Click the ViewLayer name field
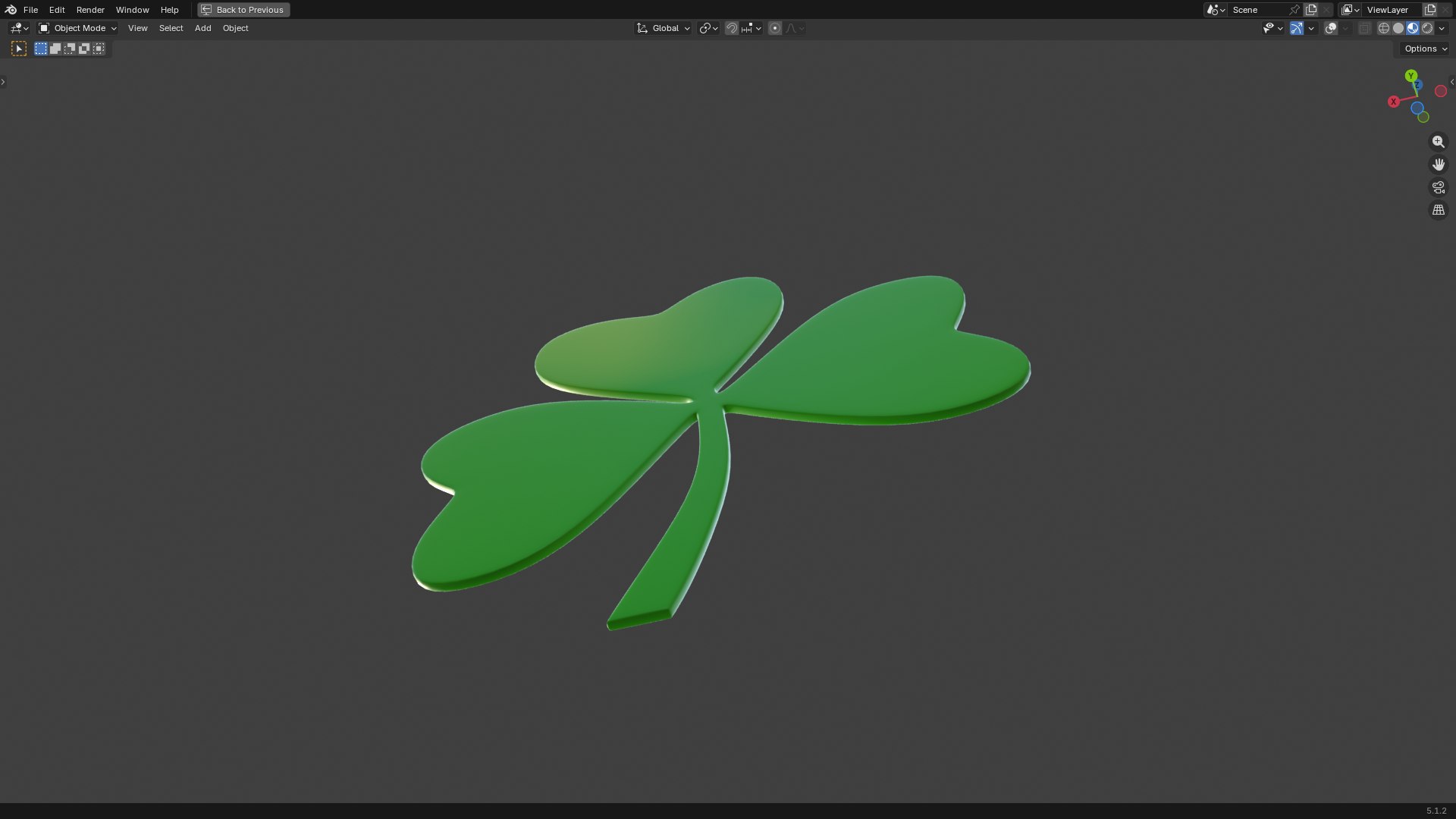This screenshot has height=819, width=1456. (x=1392, y=10)
